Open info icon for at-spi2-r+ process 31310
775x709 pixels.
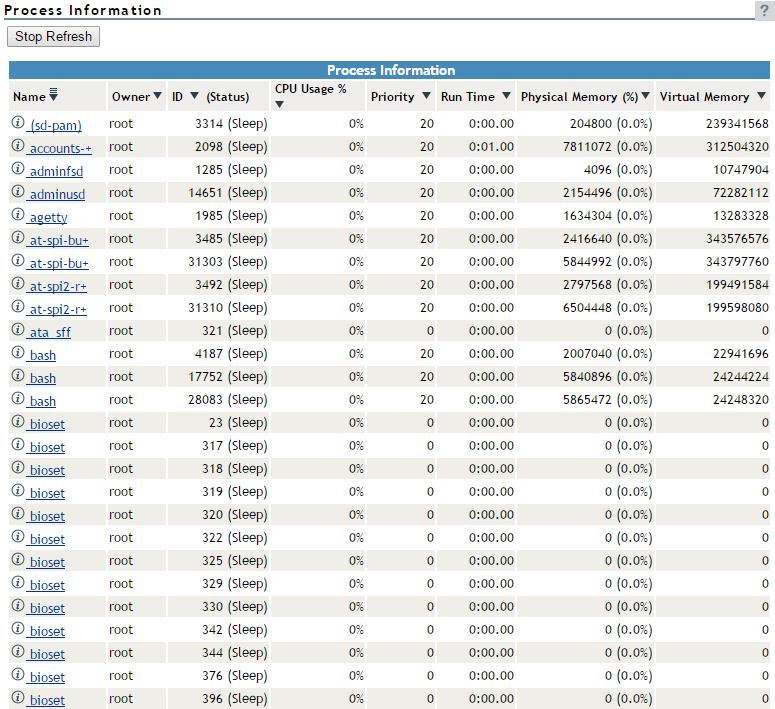[18, 307]
